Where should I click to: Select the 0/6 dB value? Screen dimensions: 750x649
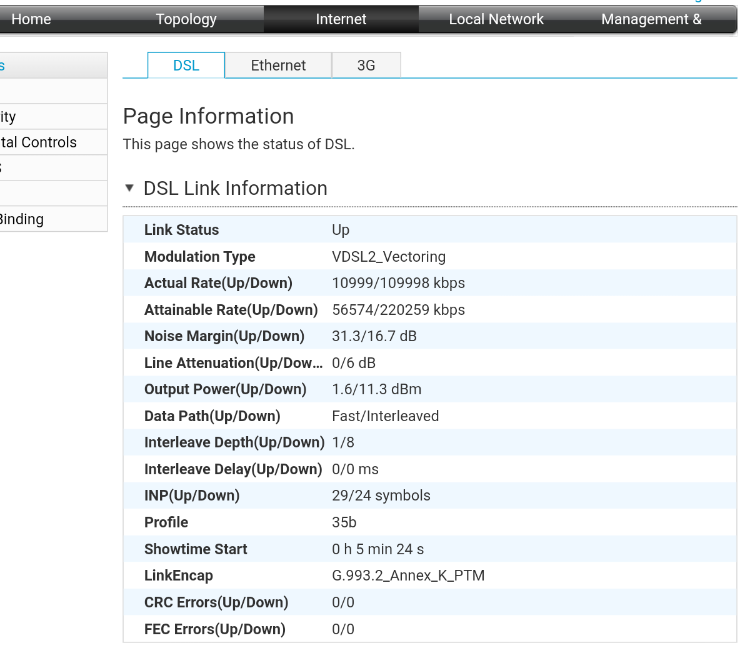point(353,363)
